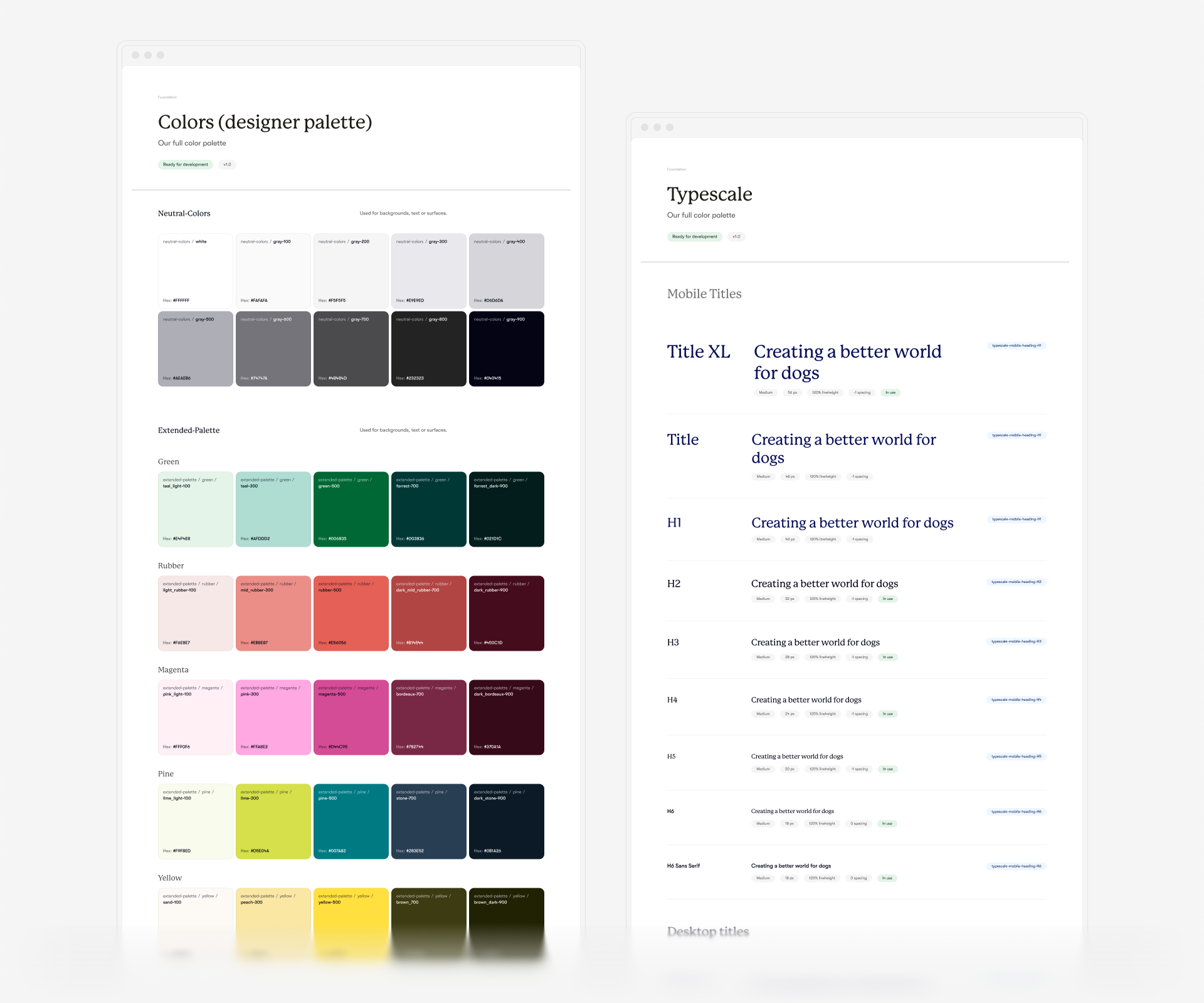The height and width of the screenshot is (1003, 1204).
Task: Click the 'Neutral-Colors' section heading
Action: pyautogui.click(x=184, y=214)
